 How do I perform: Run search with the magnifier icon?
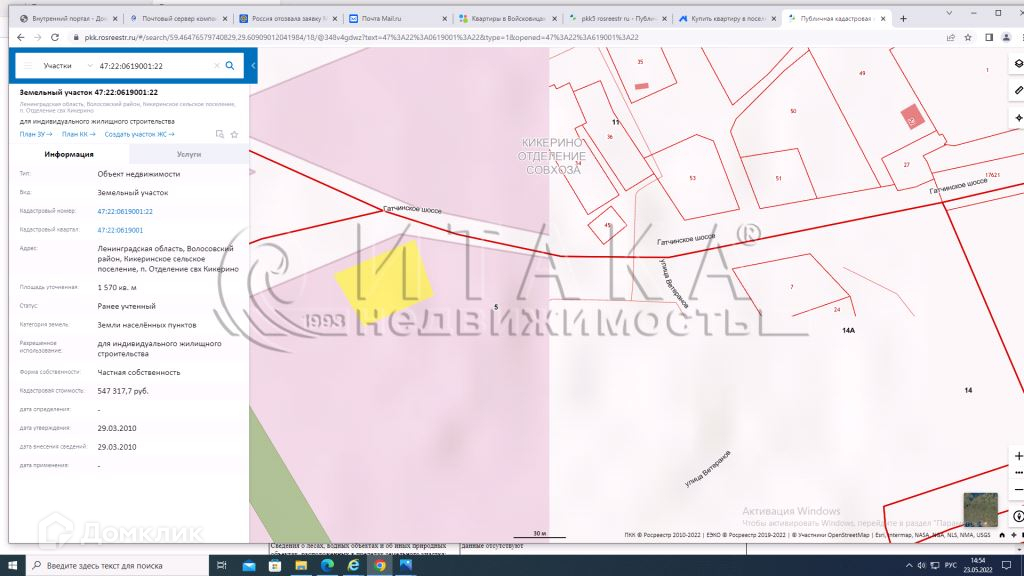tap(230, 65)
